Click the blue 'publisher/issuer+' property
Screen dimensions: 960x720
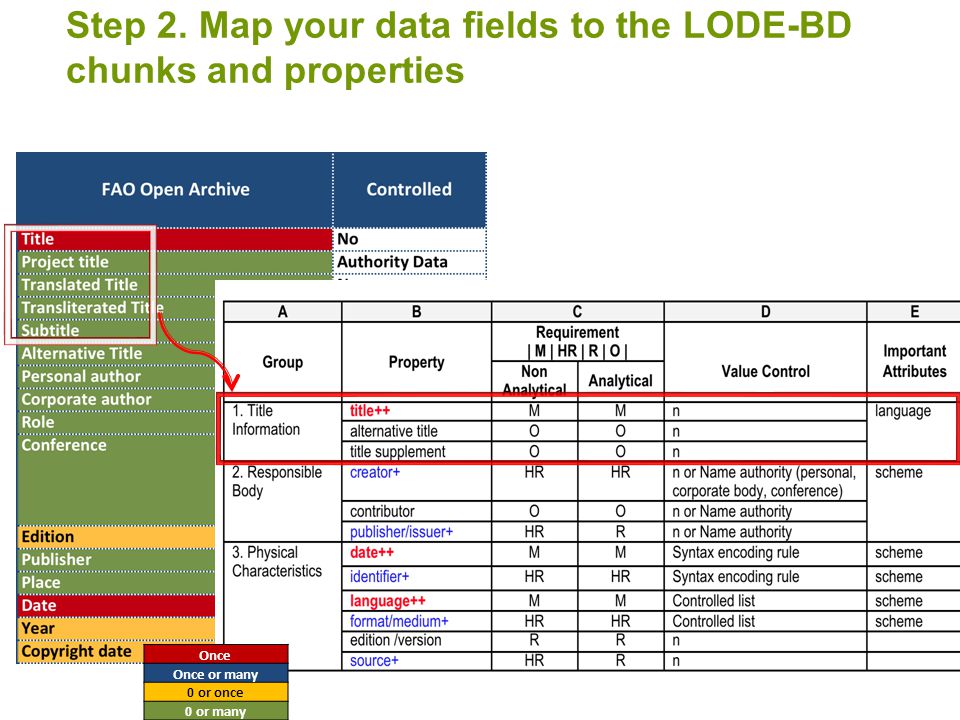point(401,532)
